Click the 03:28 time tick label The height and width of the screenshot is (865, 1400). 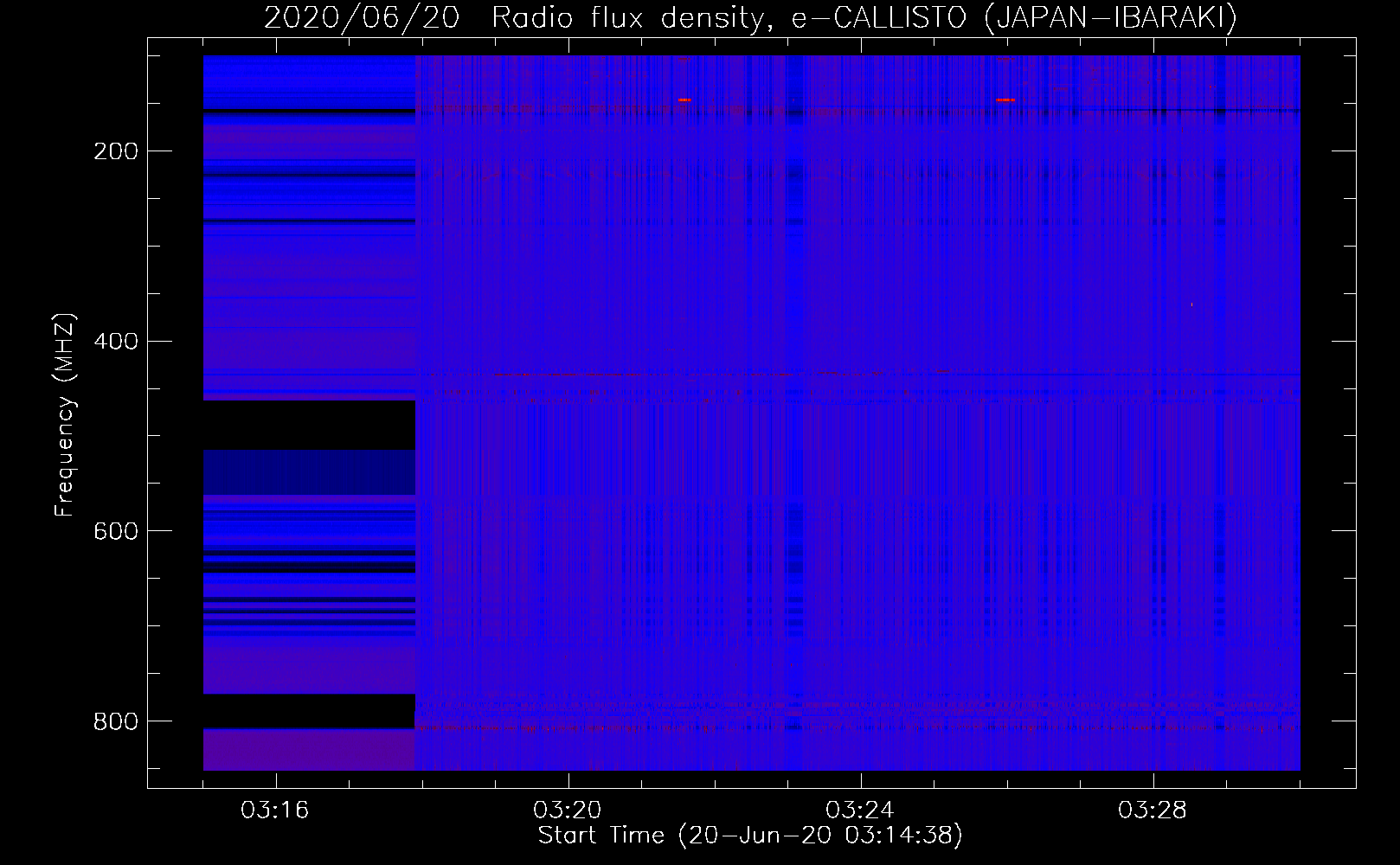point(1153,811)
